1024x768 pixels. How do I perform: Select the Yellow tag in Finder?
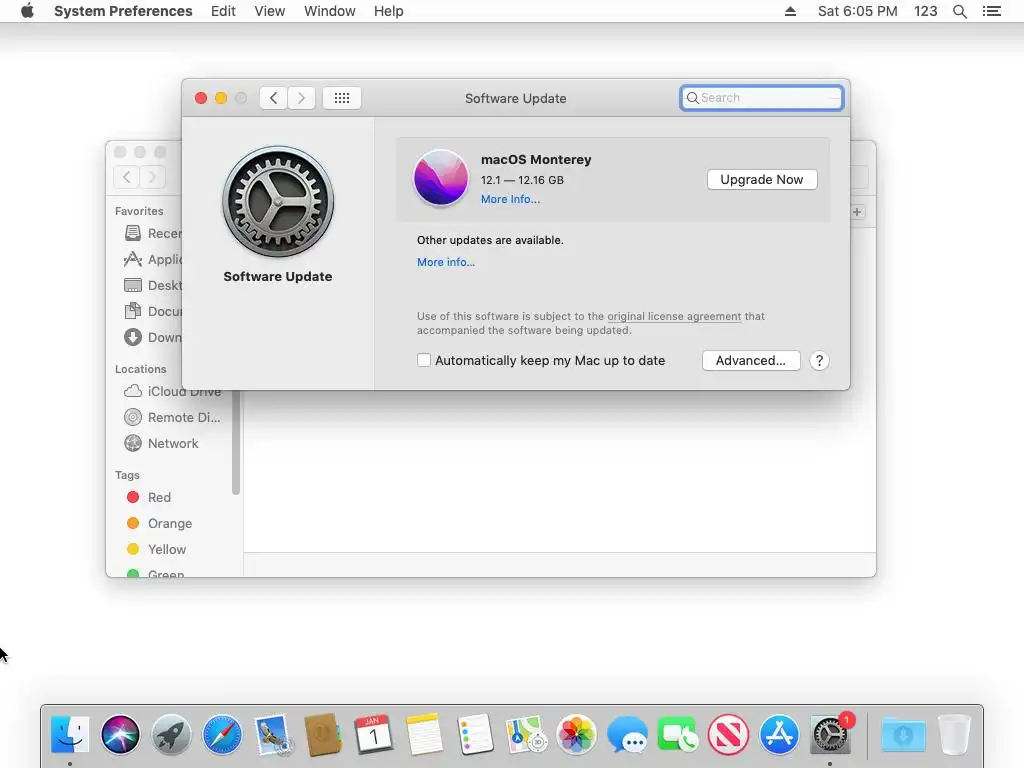tap(156, 550)
